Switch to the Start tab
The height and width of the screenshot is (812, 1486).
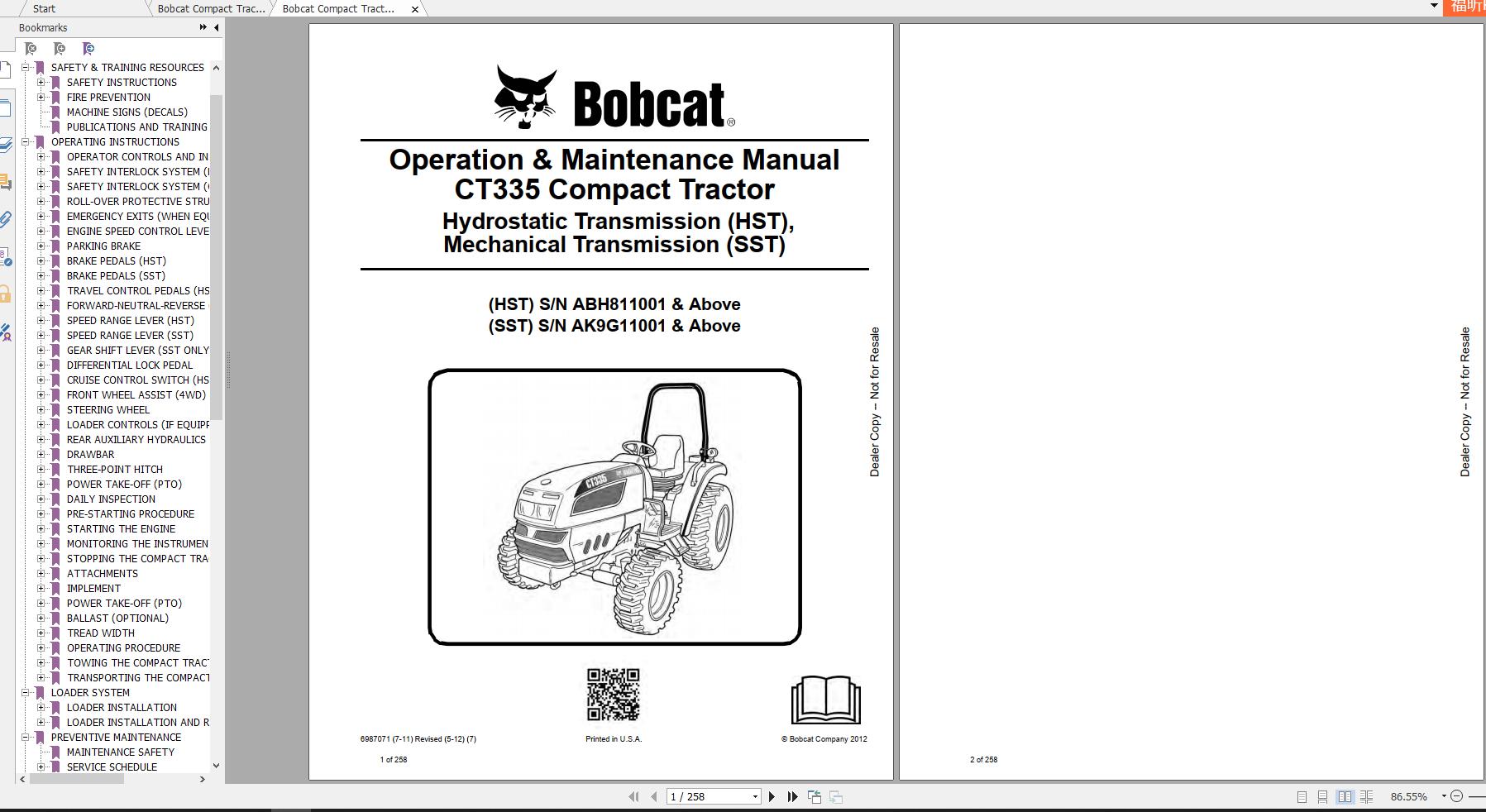[x=44, y=8]
